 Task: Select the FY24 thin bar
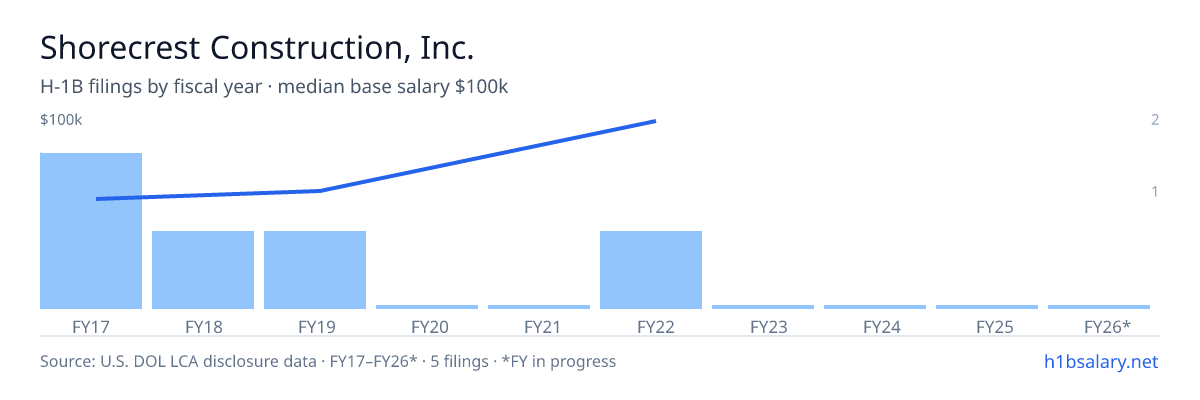point(875,307)
